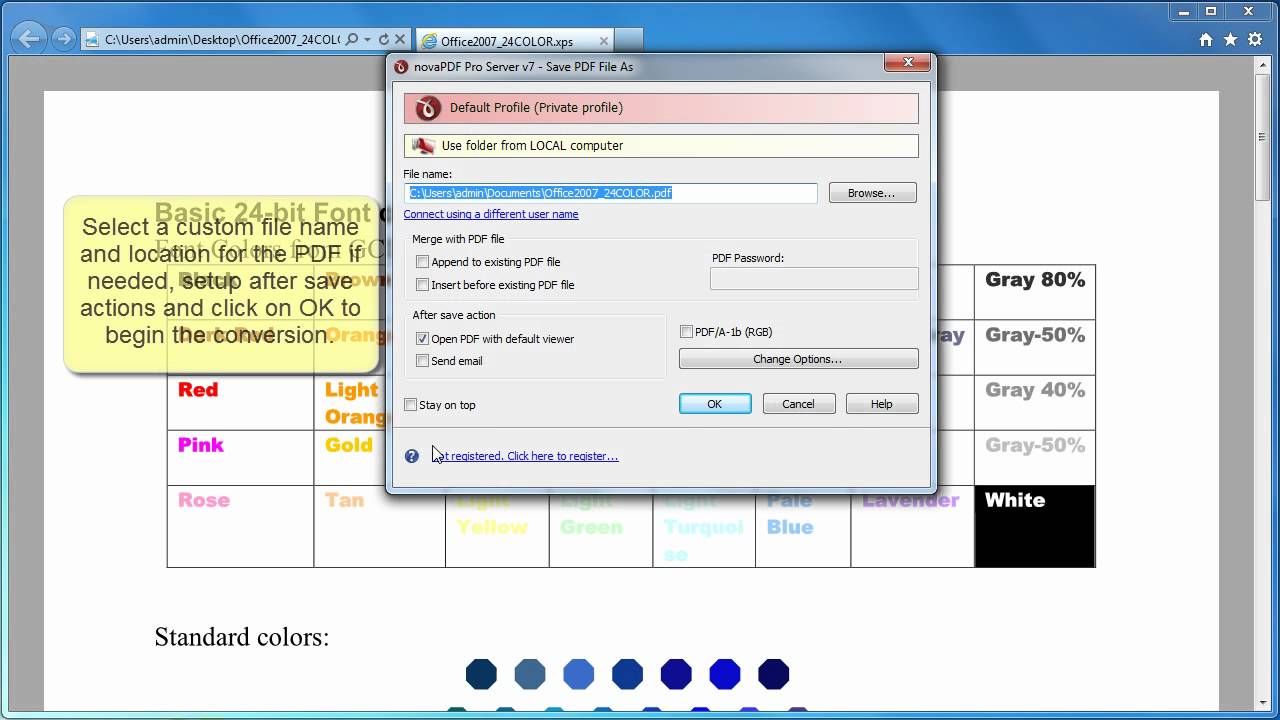Viewport: 1280px width, 720px height.
Task: Click the Red table cell
Action: pos(240,403)
